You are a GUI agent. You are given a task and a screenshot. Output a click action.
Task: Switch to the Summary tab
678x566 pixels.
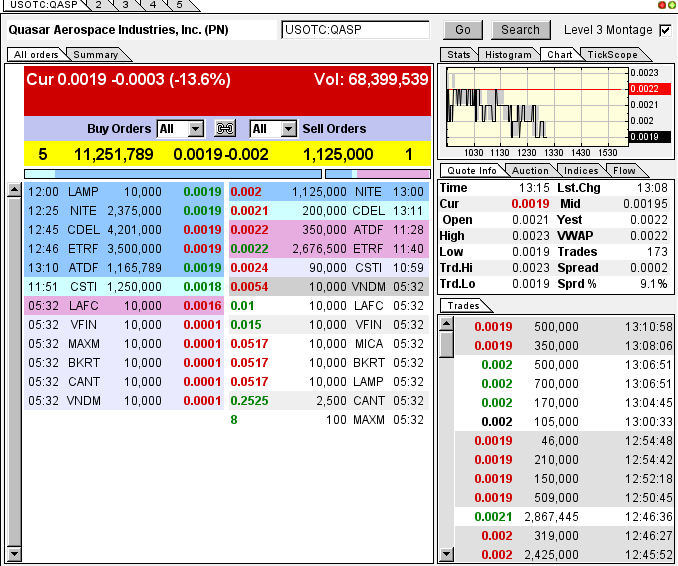pos(96,55)
